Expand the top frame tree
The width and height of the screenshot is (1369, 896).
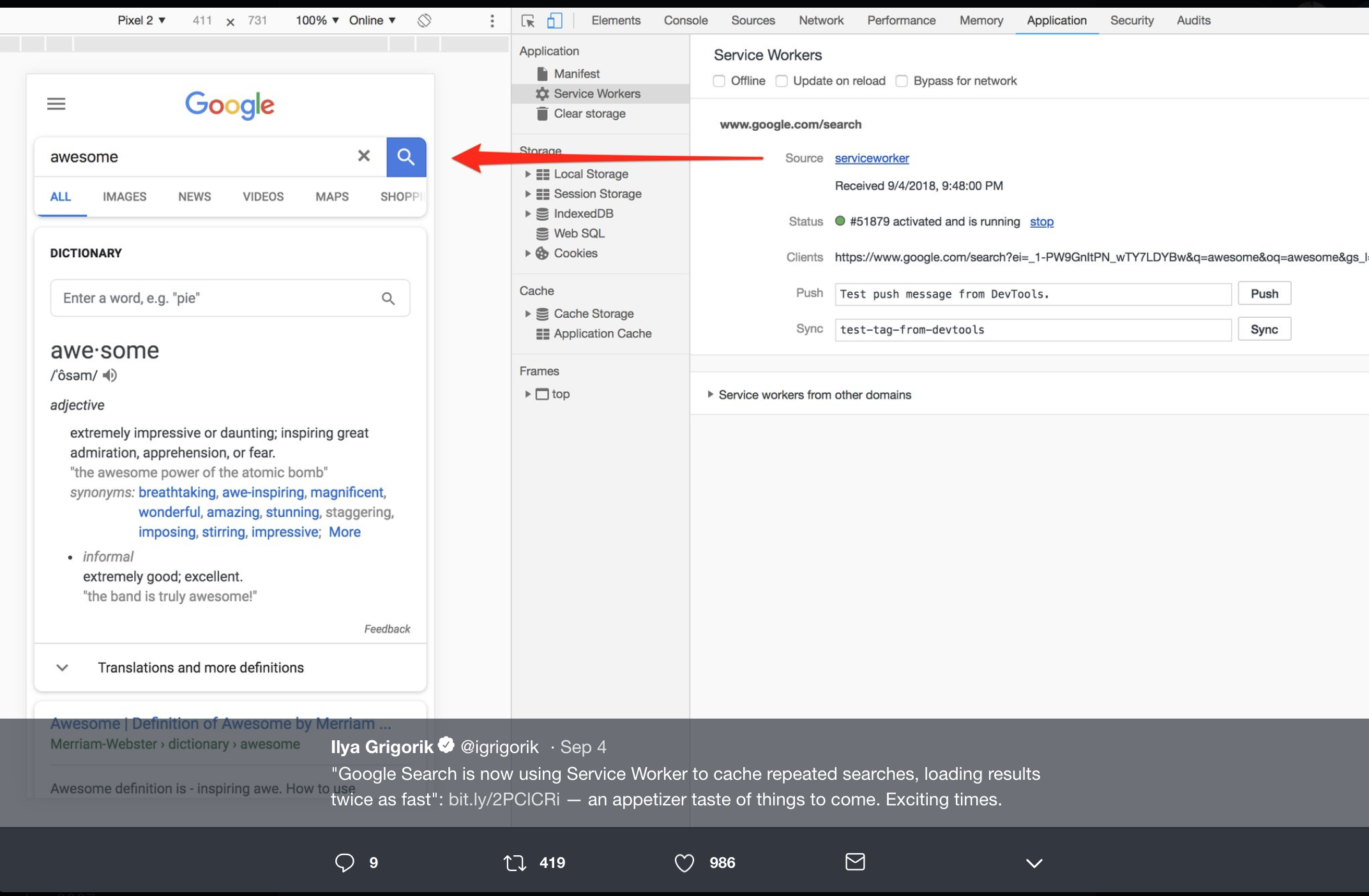tap(528, 394)
